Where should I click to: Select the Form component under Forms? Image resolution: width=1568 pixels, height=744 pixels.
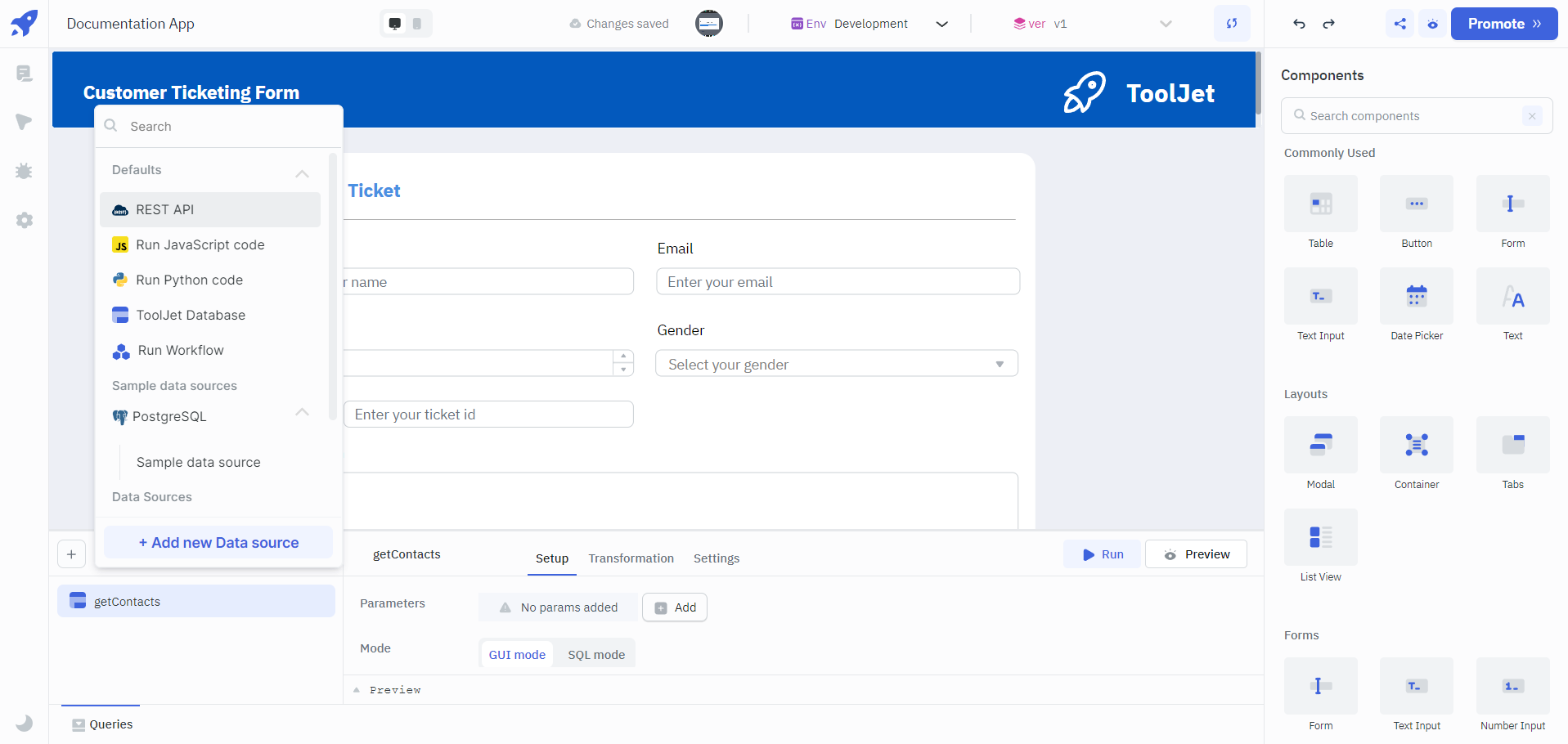coord(1320,694)
